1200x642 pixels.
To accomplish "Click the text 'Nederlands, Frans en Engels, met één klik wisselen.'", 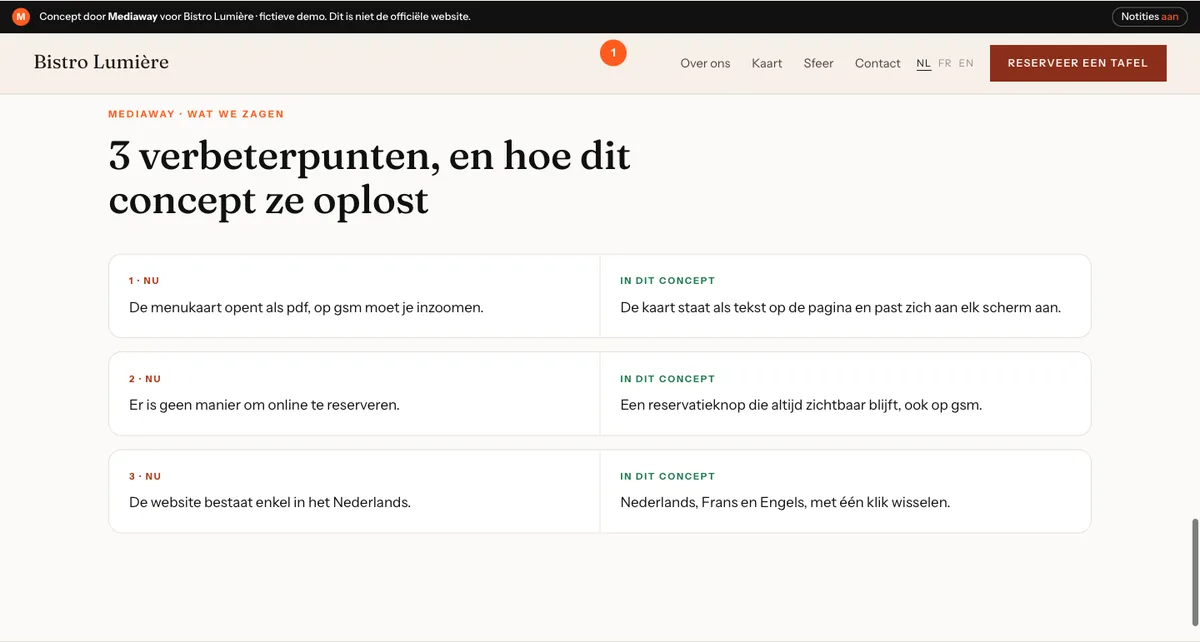I will click(785, 502).
